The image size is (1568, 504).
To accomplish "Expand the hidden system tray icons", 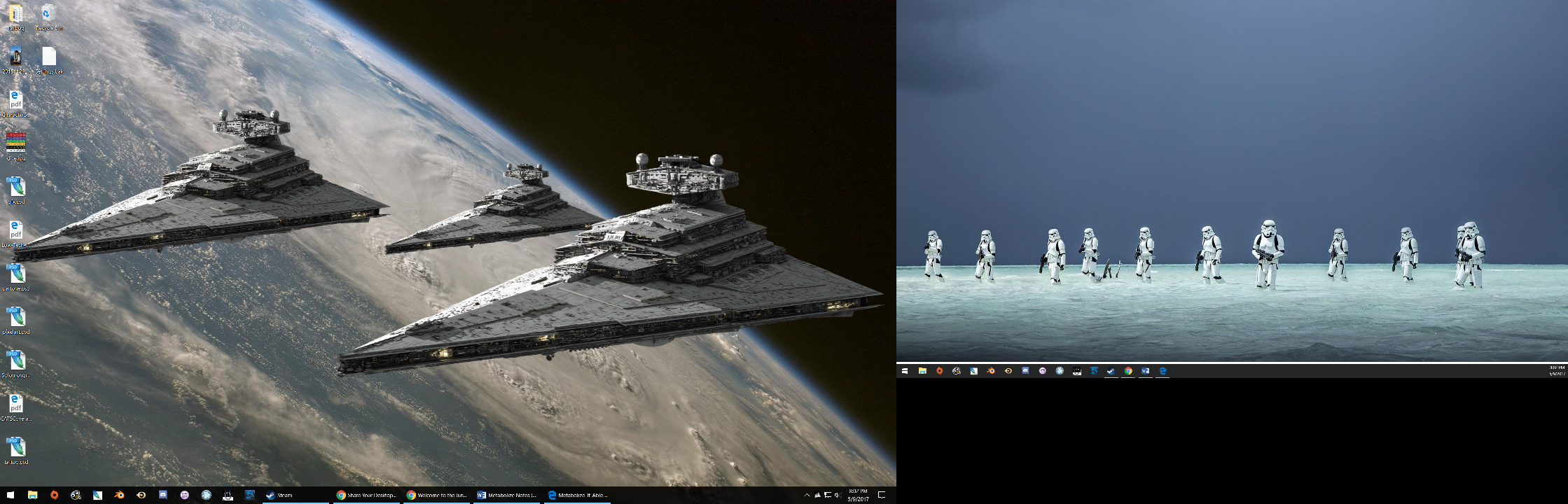I will tap(807, 495).
